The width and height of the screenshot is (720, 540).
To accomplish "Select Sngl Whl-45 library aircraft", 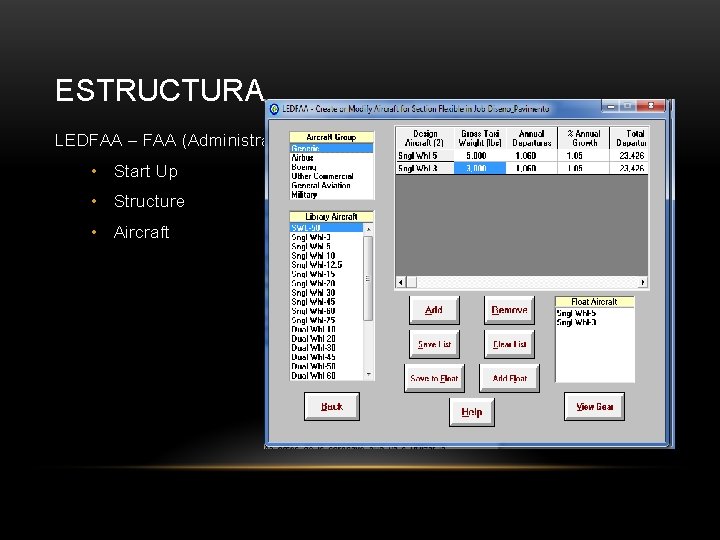I will click(x=326, y=301).
